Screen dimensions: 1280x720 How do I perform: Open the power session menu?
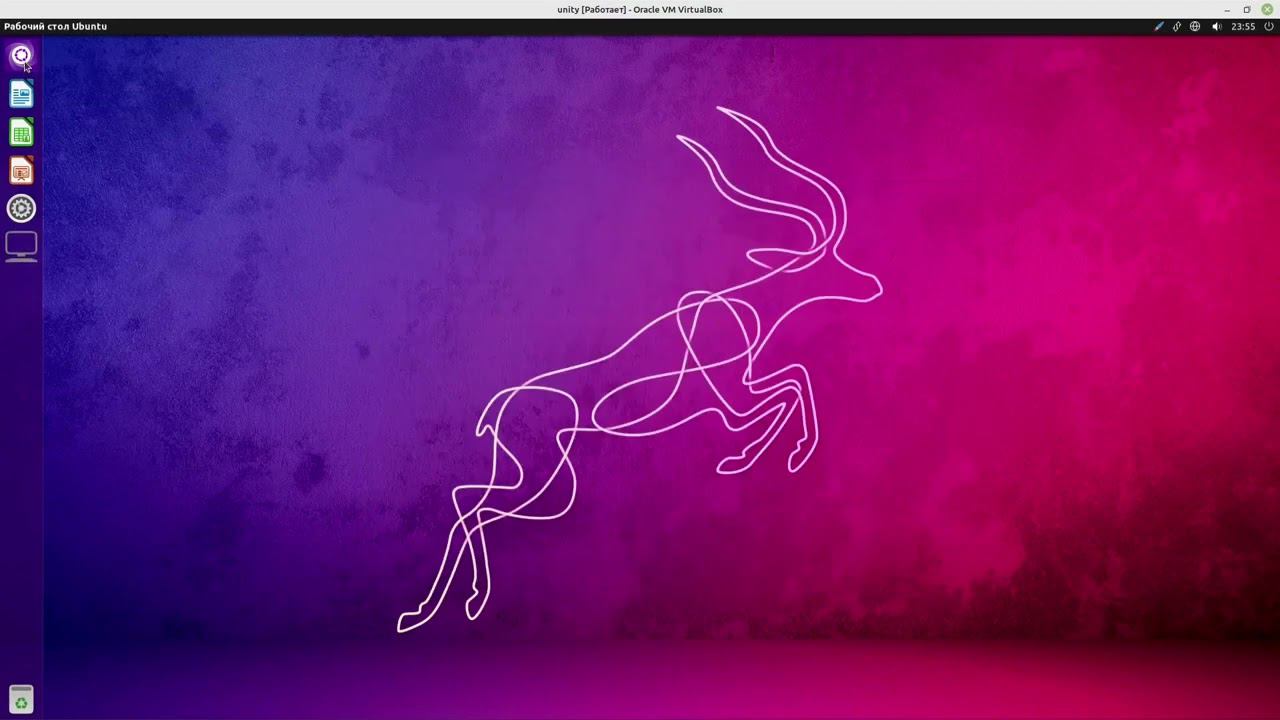(1269, 27)
